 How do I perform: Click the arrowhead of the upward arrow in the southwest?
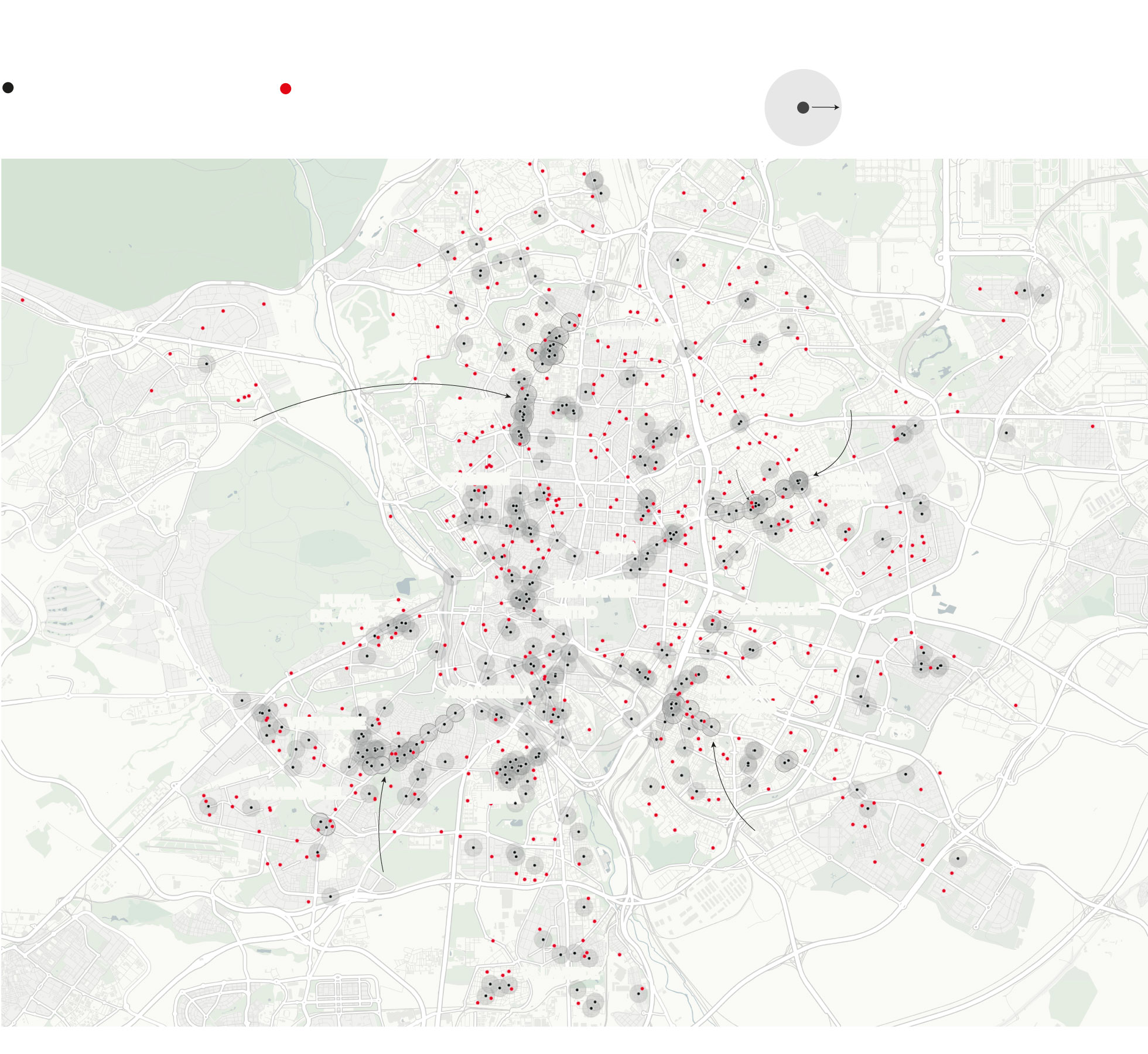383,780
